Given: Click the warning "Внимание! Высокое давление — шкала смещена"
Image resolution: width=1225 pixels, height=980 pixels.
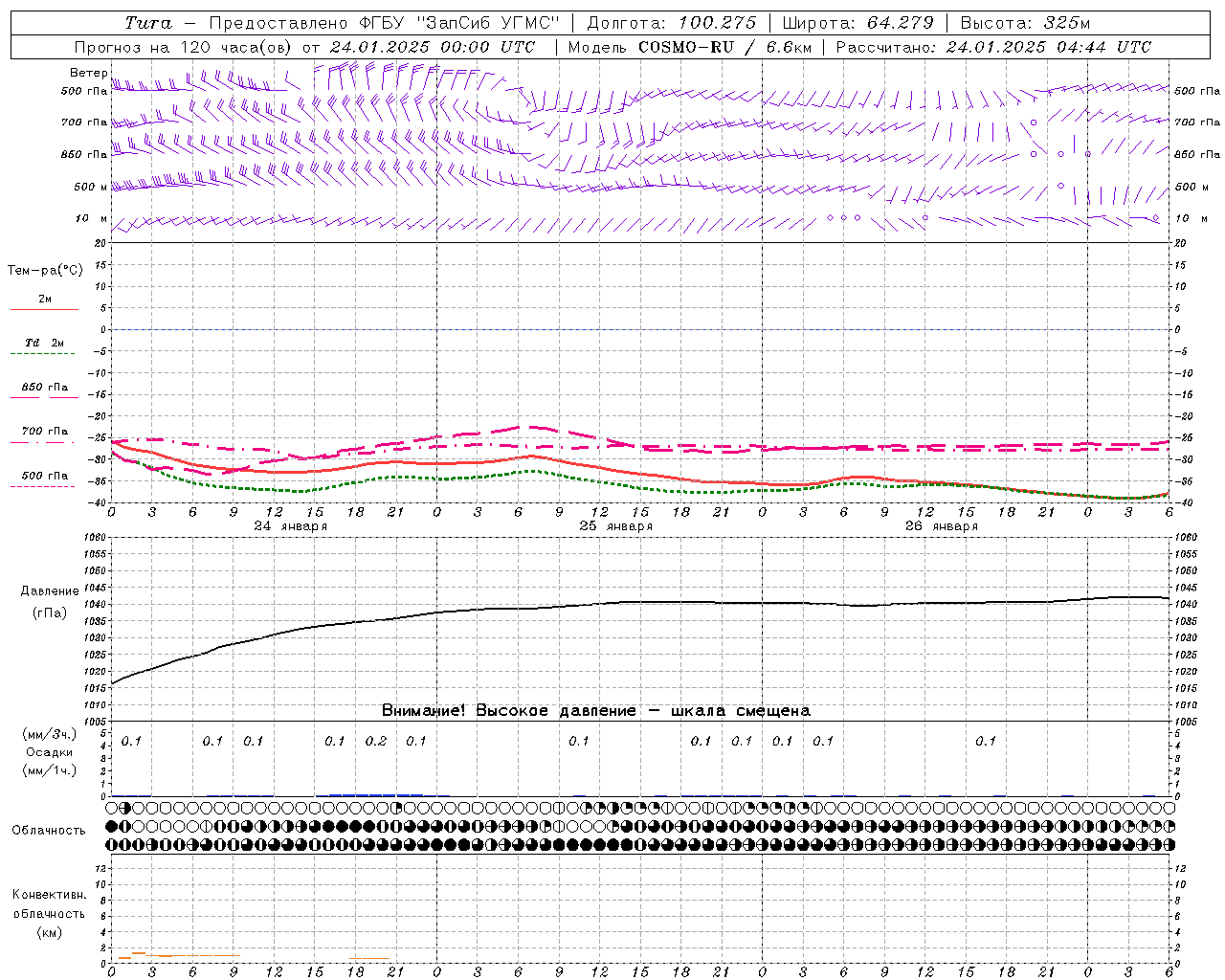Looking at the screenshot, I should 595,711.
